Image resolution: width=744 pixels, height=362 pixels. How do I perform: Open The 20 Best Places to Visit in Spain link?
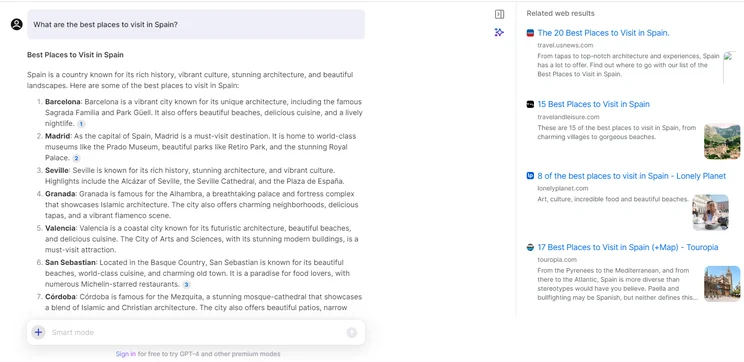coord(604,33)
